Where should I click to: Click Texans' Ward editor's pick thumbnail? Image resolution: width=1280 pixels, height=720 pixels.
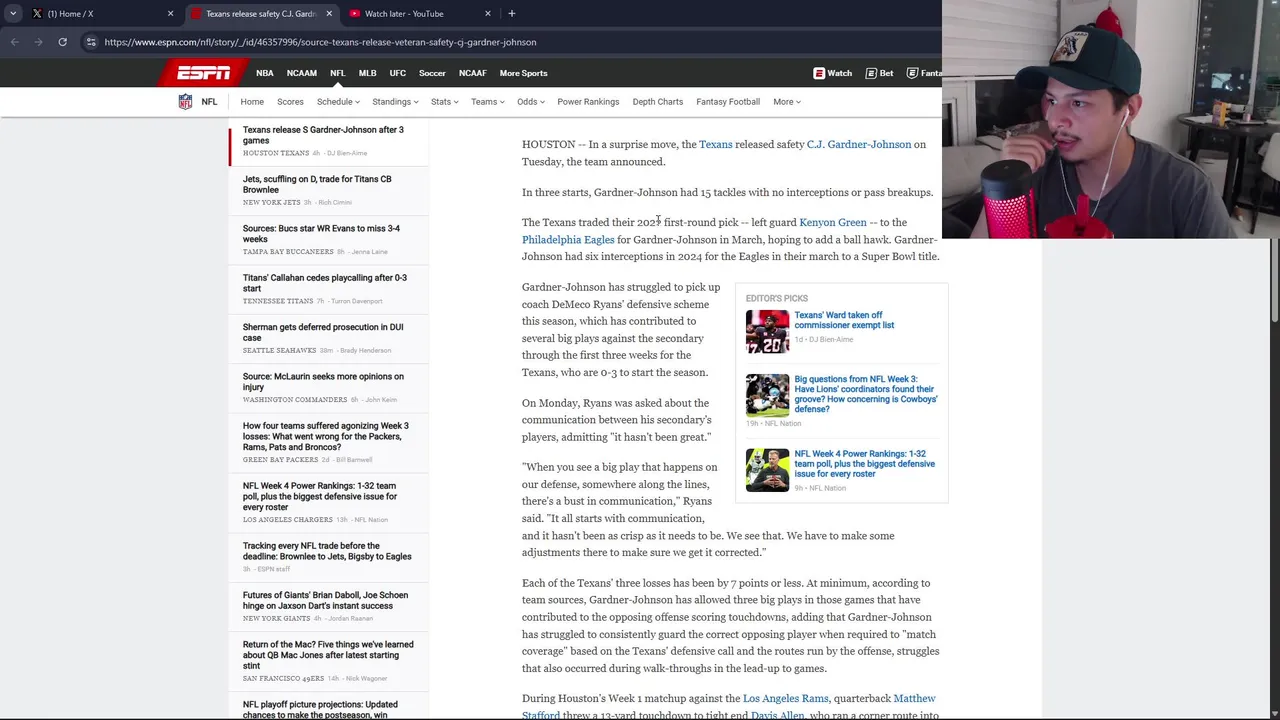[767, 332]
